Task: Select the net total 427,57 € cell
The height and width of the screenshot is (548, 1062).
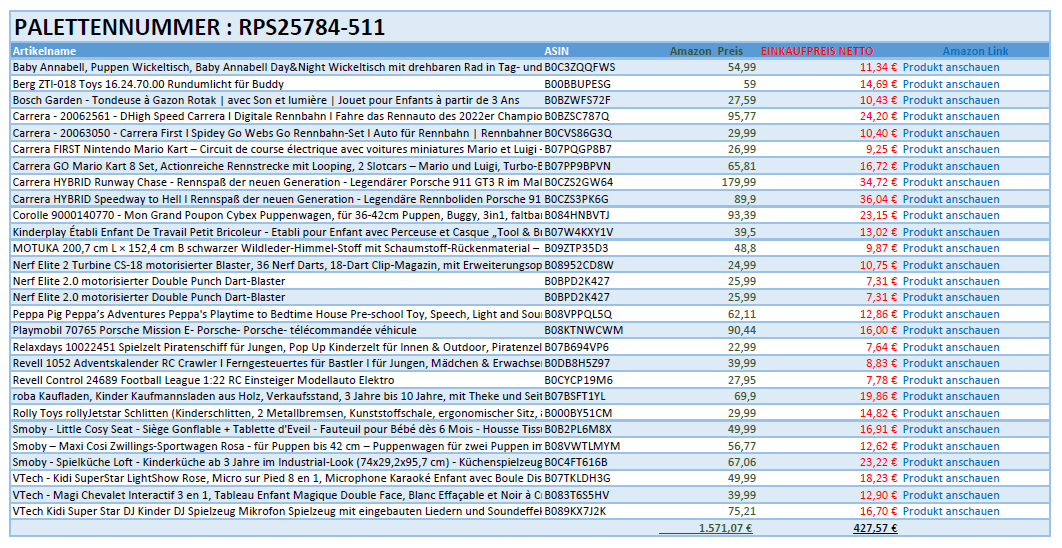Action: tap(875, 528)
